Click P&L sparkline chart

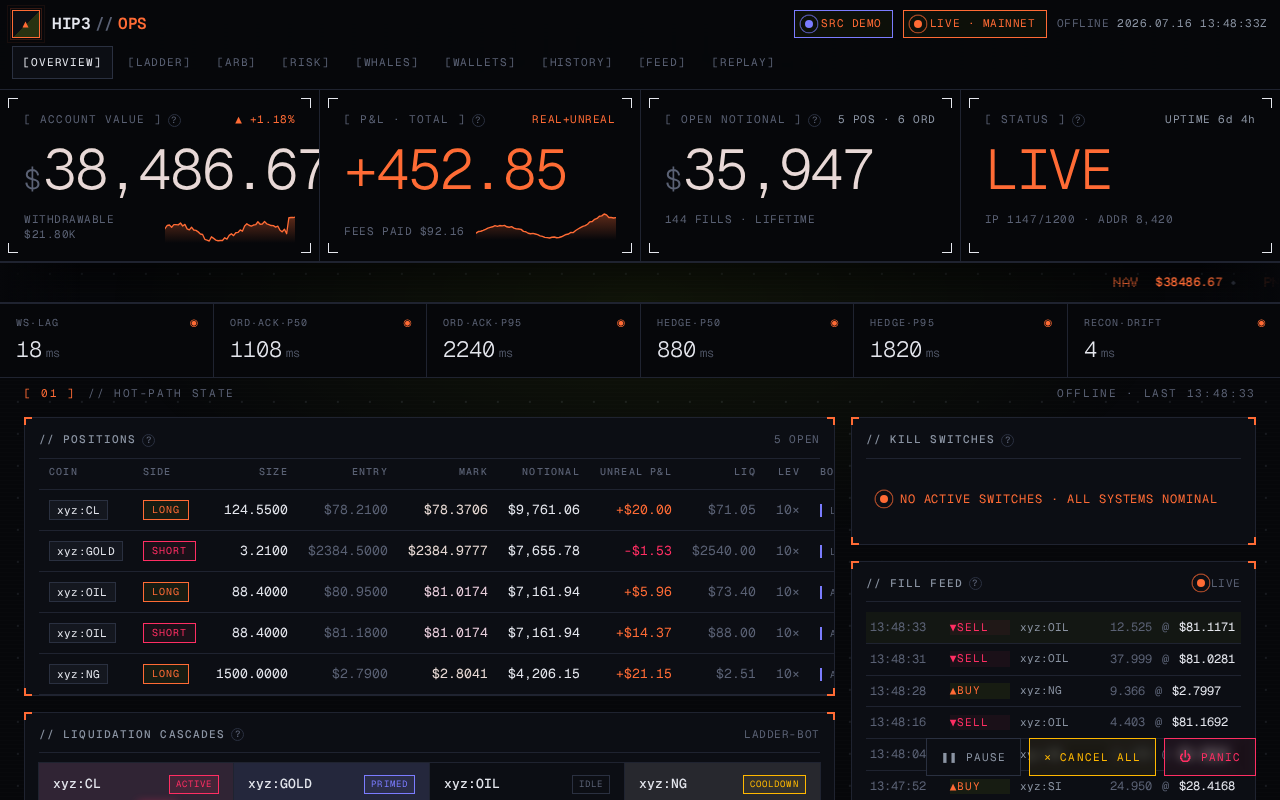(x=546, y=226)
